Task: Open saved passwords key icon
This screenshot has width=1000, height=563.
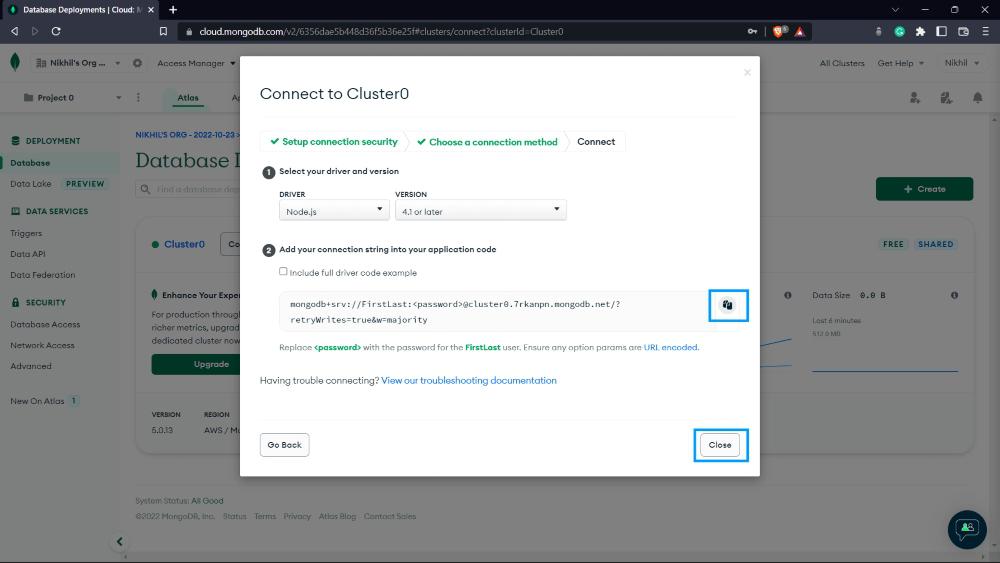Action: click(x=753, y=31)
